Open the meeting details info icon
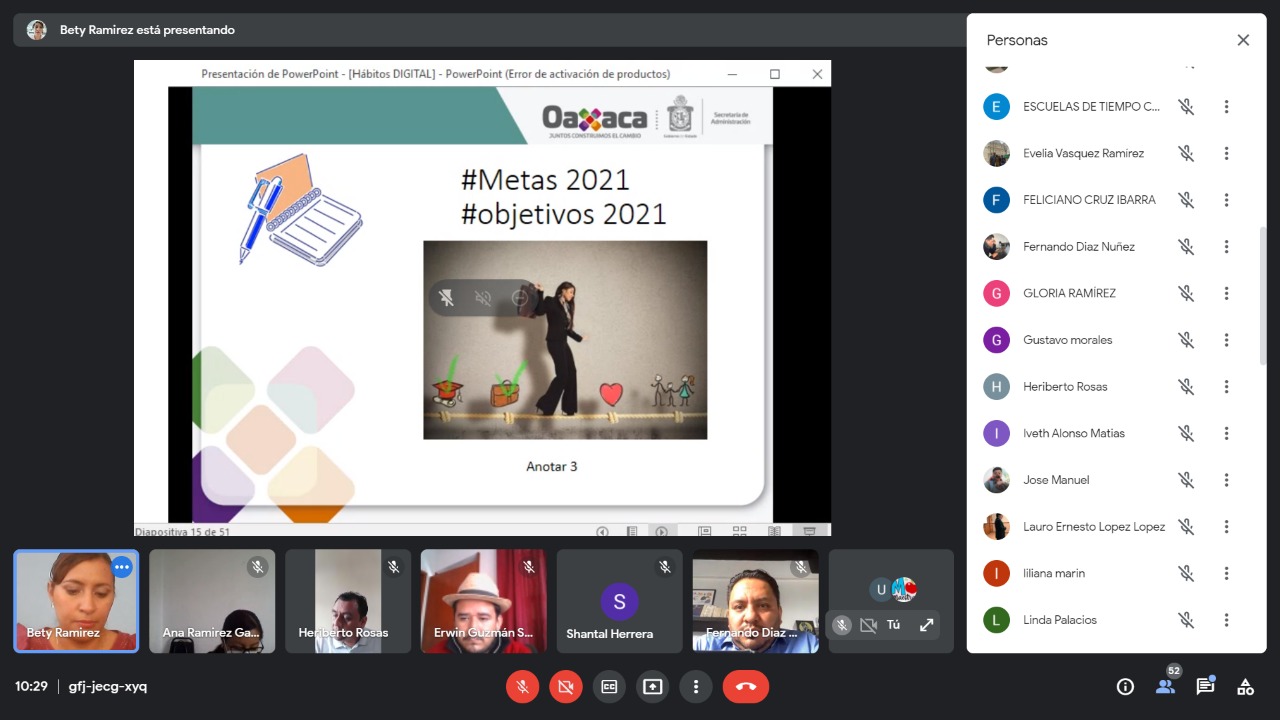The height and width of the screenshot is (720, 1280). tap(1125, 686)
